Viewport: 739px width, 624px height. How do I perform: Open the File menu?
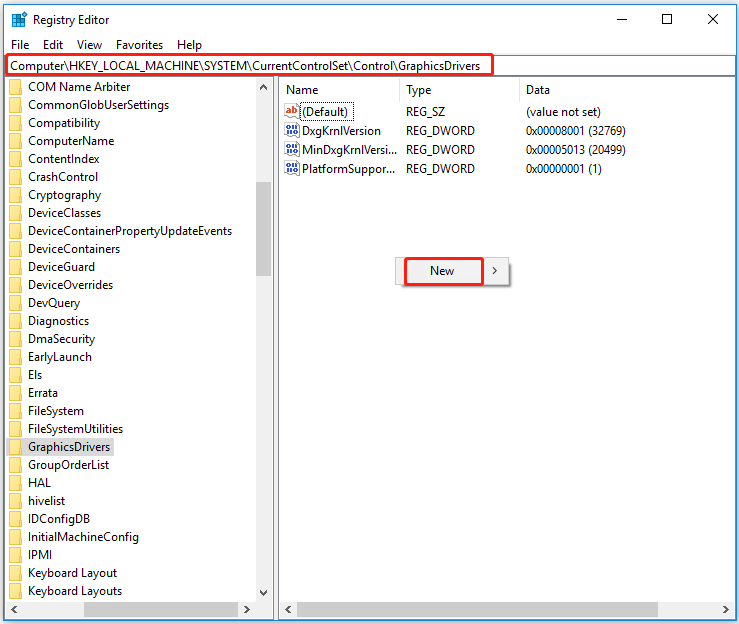click(20, 45)
